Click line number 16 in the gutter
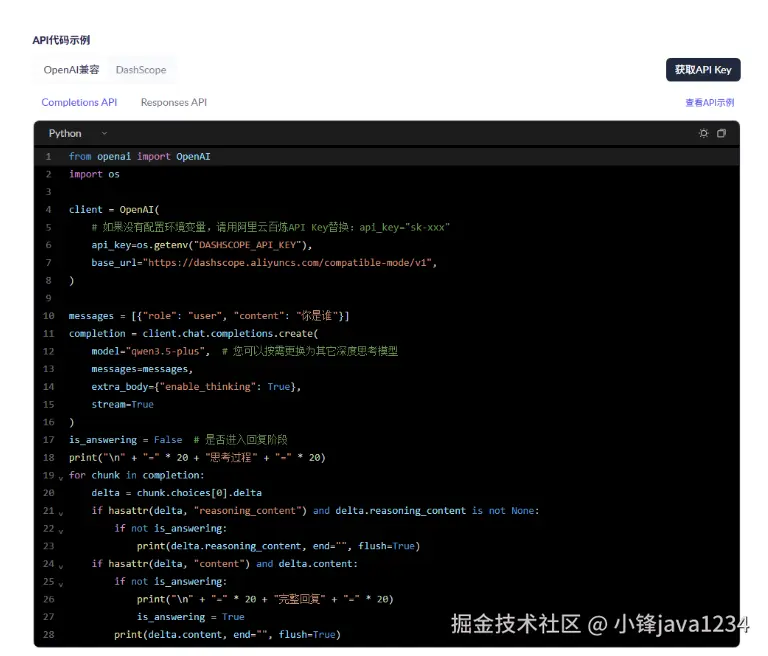Viewport: 768px width, 656px height. tap(48, 422)
